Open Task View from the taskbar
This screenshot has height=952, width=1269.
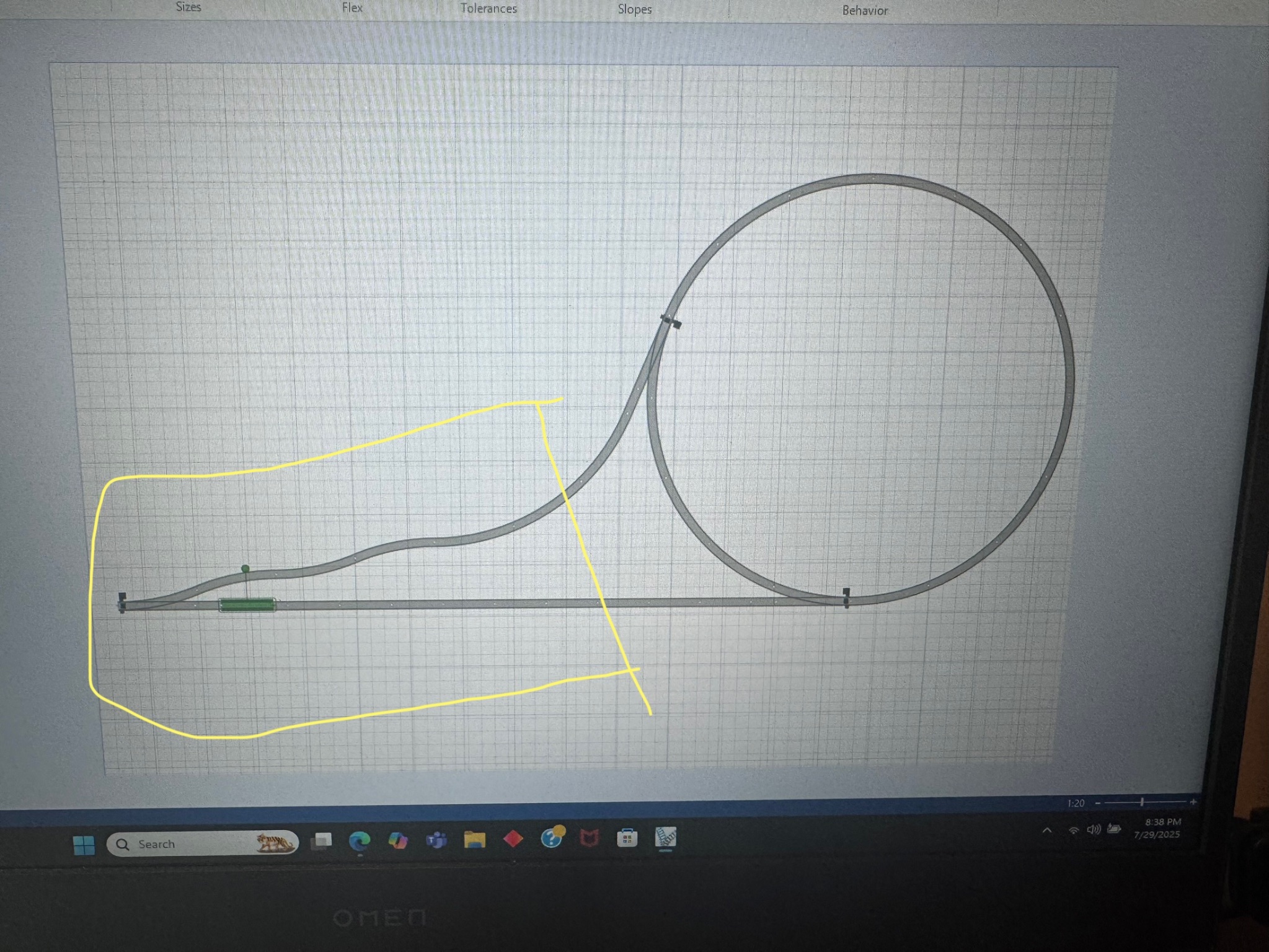pyautogui.click(x=322, y=841)
